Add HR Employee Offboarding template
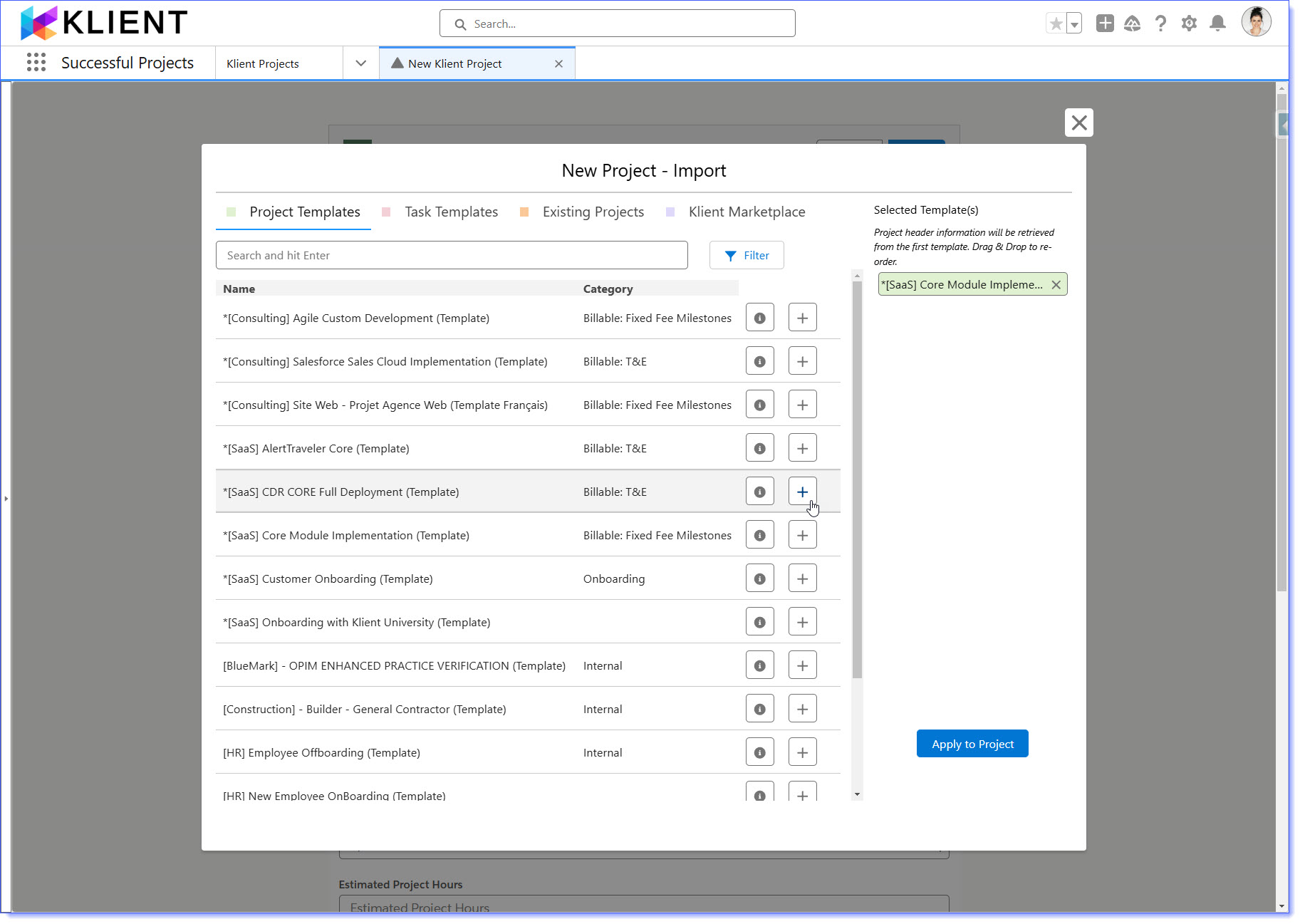 pos(802,752)
